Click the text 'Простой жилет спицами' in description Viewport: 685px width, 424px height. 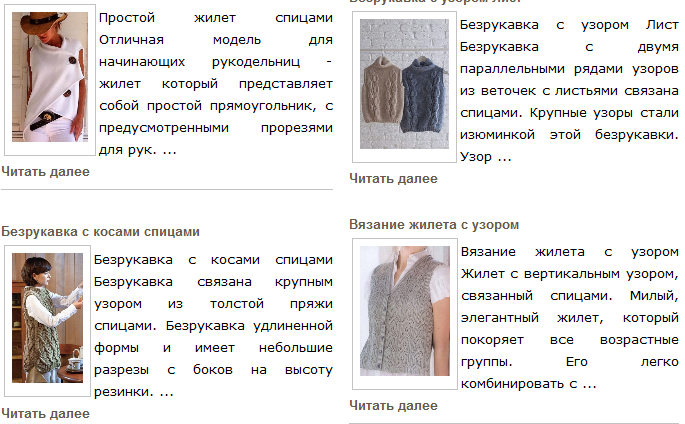tap(216, 18)
